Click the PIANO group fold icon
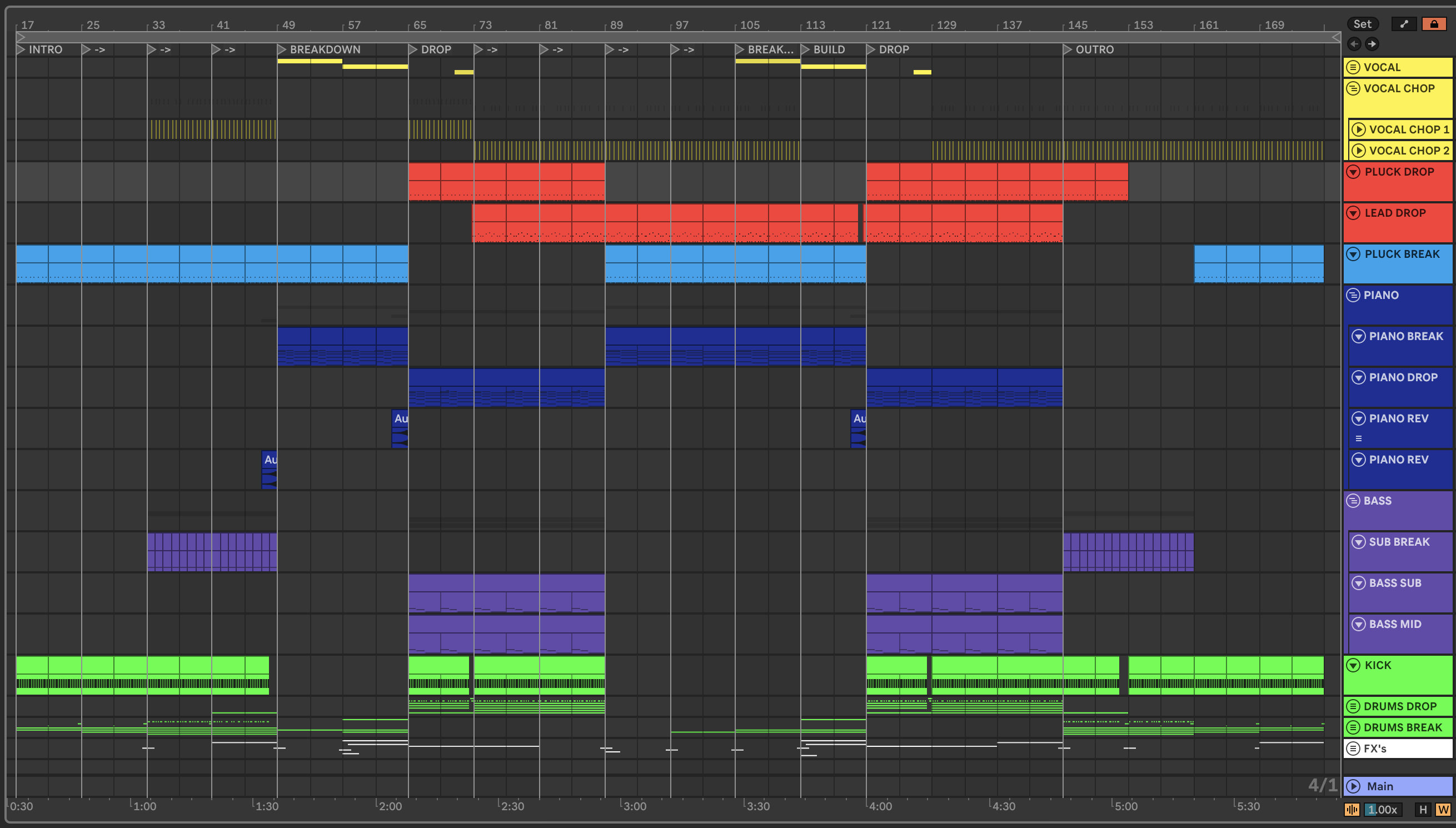 pyautogui.click(x=1353, y=295)
